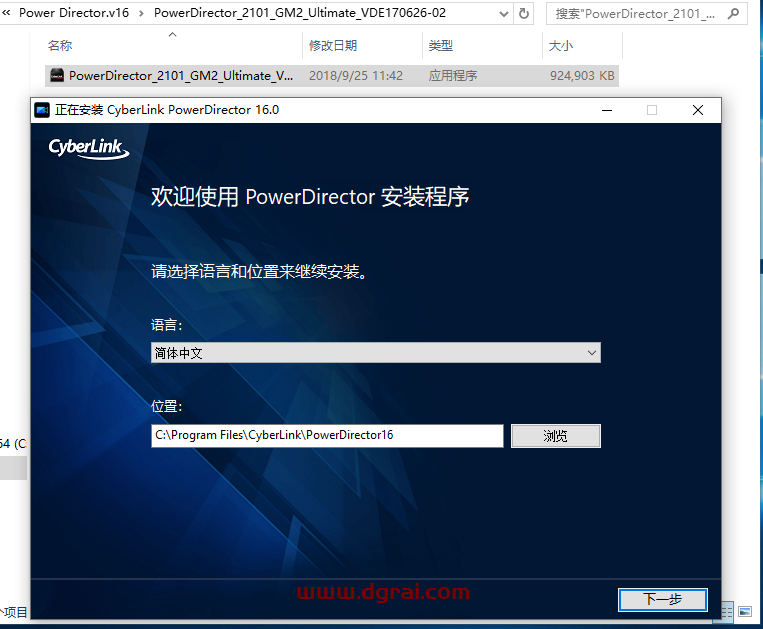This screenshot has height=629, width=763.
Task: Click the 应用程序 type cell
Action: click(453, 76)
